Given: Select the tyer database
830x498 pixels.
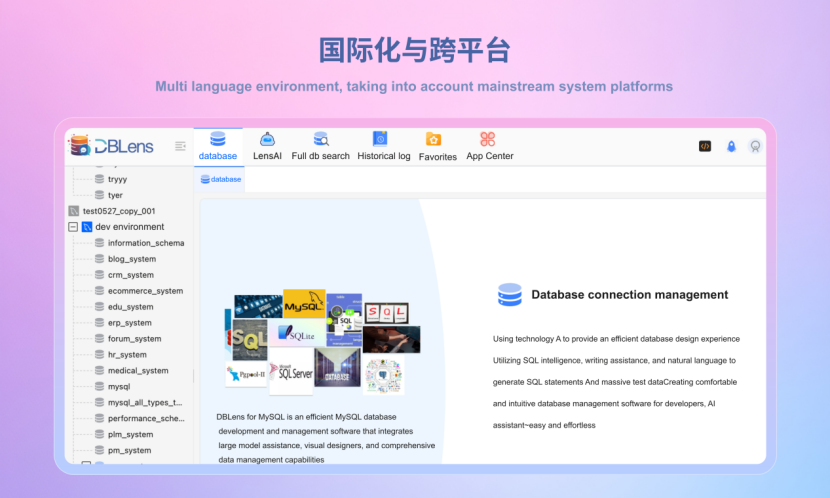Looking at the screenshot, I should click(x=115, y=195).
